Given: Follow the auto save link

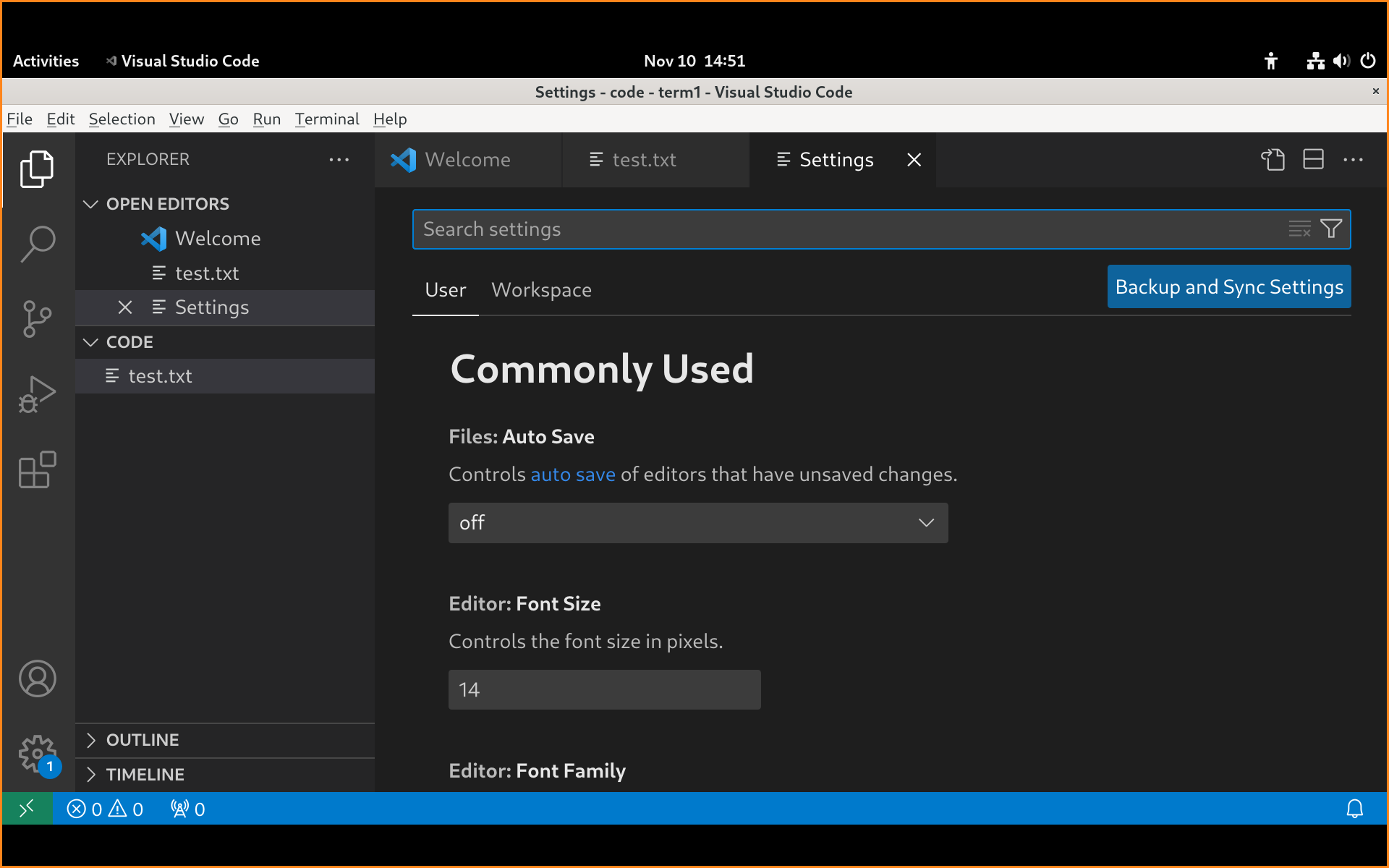Looking at the screenshot, I should 572,475.
